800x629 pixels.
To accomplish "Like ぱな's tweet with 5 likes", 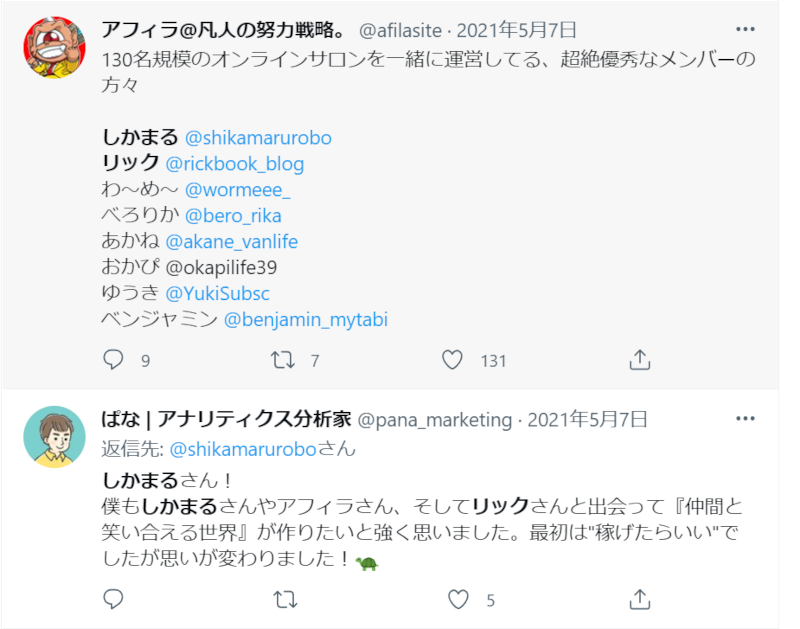I will [458, 599].
